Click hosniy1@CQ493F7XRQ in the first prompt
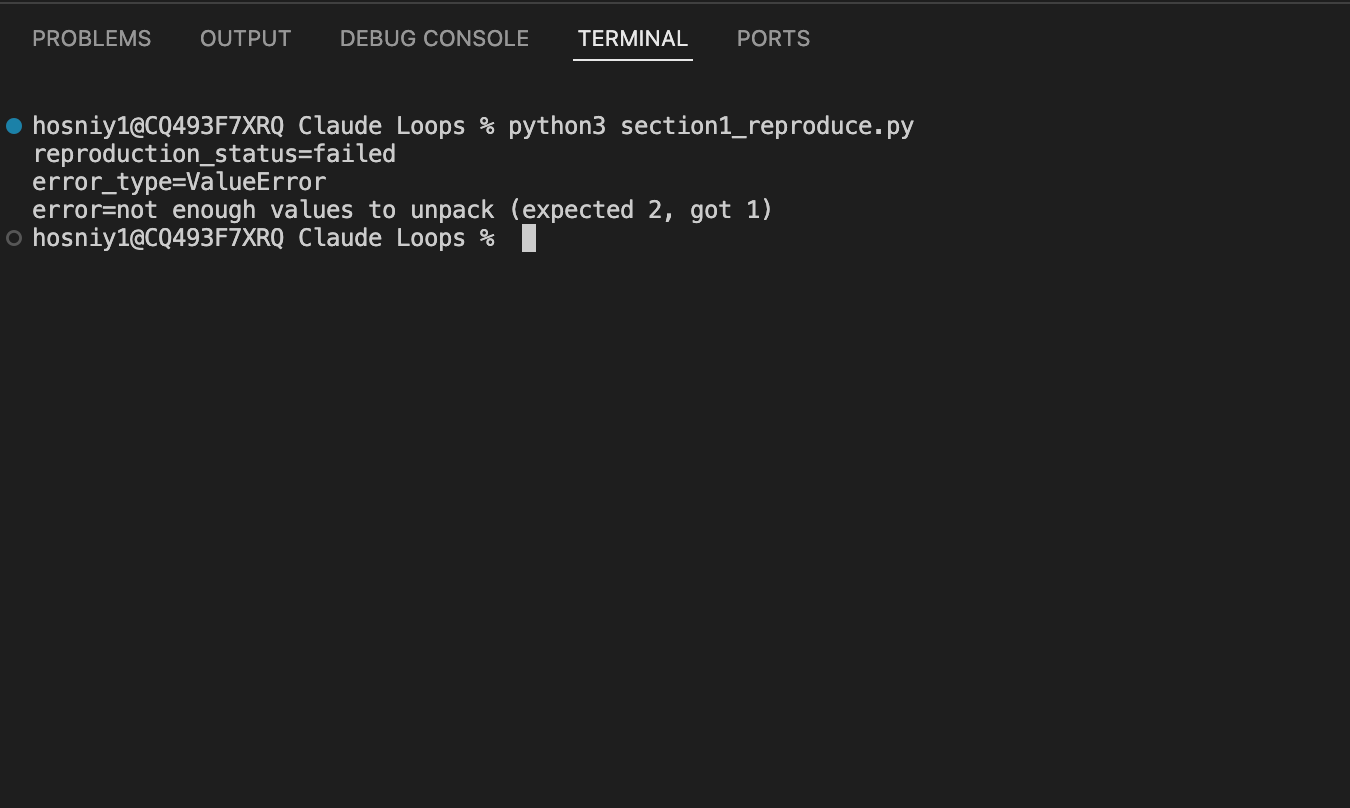1350x808 pixels. [x=158, y=126]
